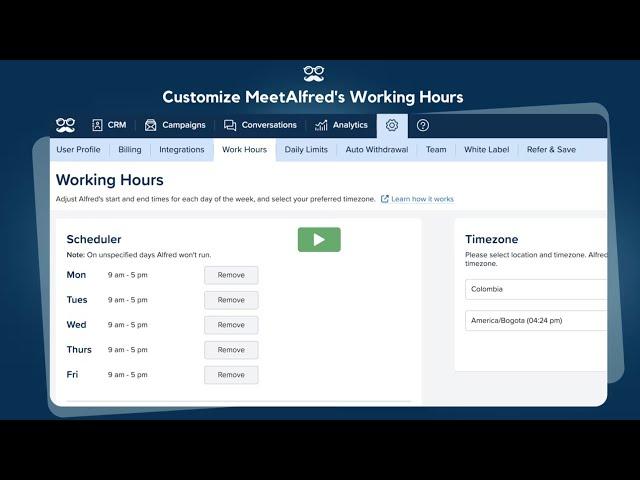The height and width of the screenshot is (480, 640).
Task: Switch to the Daily Limits tab
Action: [x=306, y=149]
